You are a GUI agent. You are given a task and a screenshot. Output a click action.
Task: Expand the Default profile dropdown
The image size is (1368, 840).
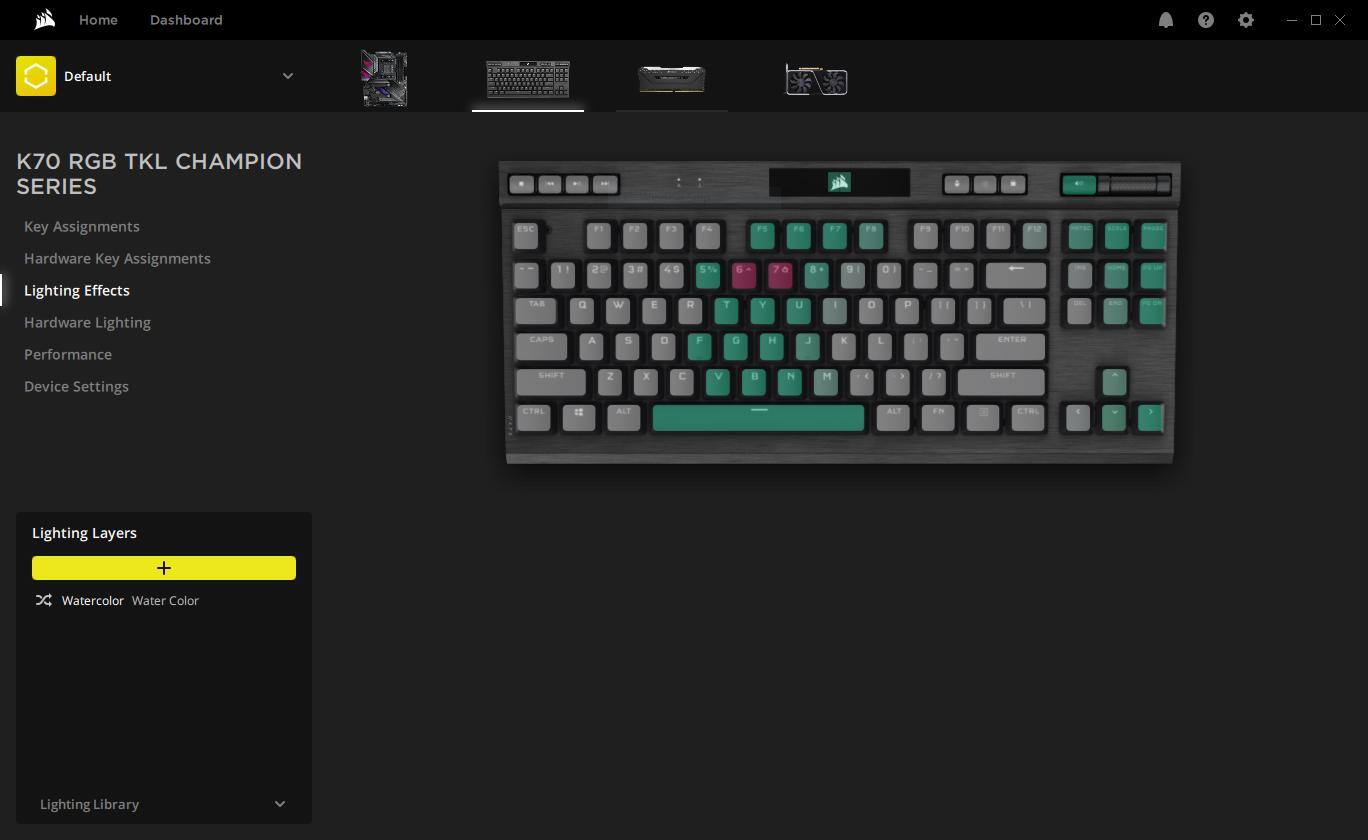click(288, 76)
